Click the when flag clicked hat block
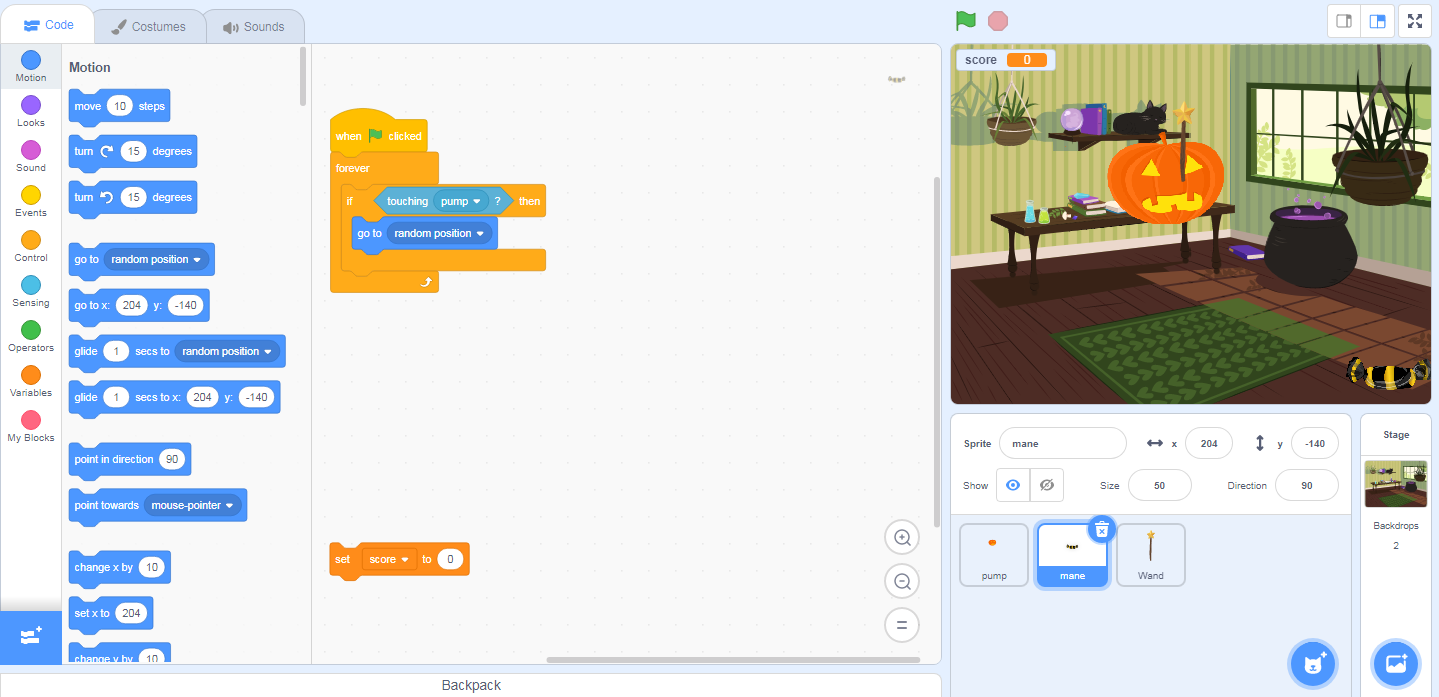This screenshot has width=1439, height=697. [379, 134]
